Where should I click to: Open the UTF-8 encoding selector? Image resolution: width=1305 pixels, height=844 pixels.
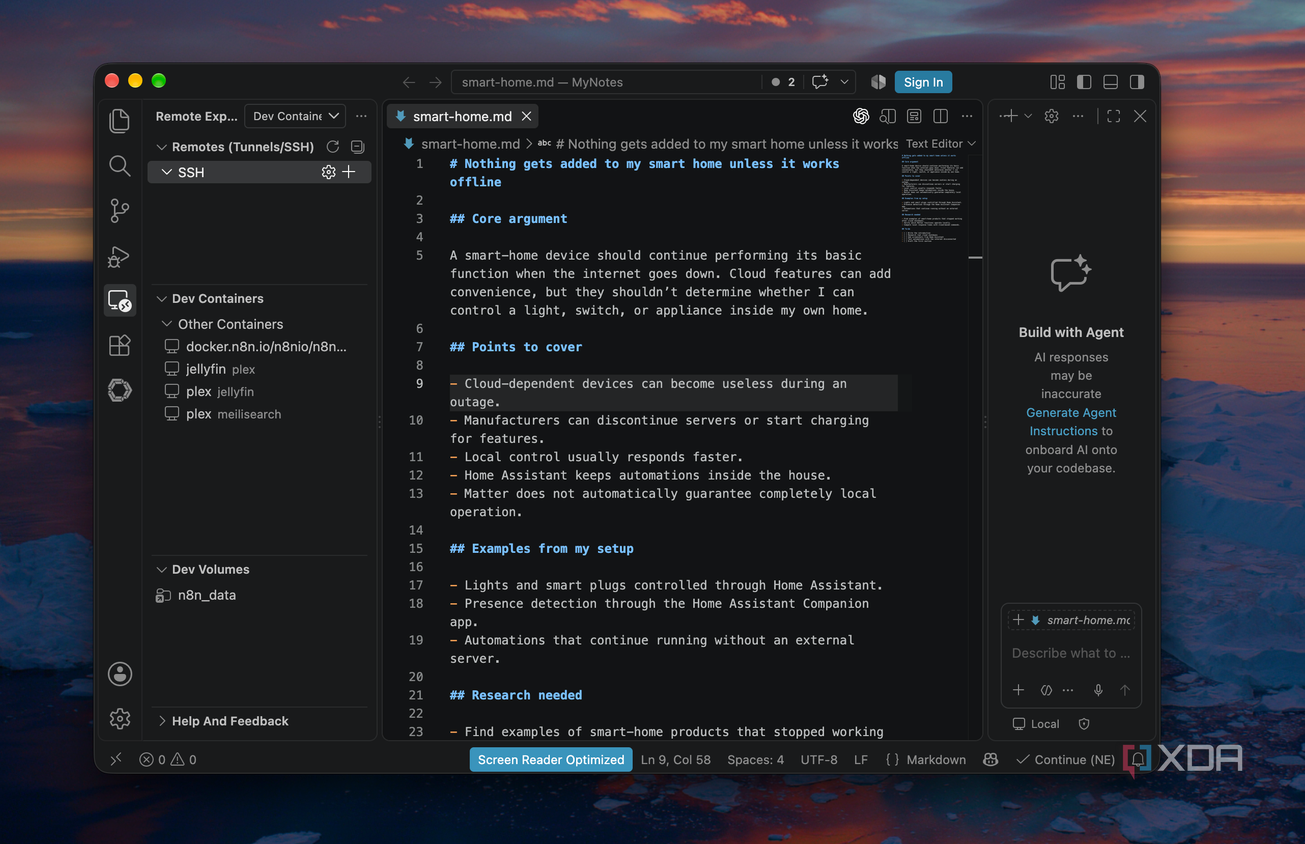click(x=819, y=760)
